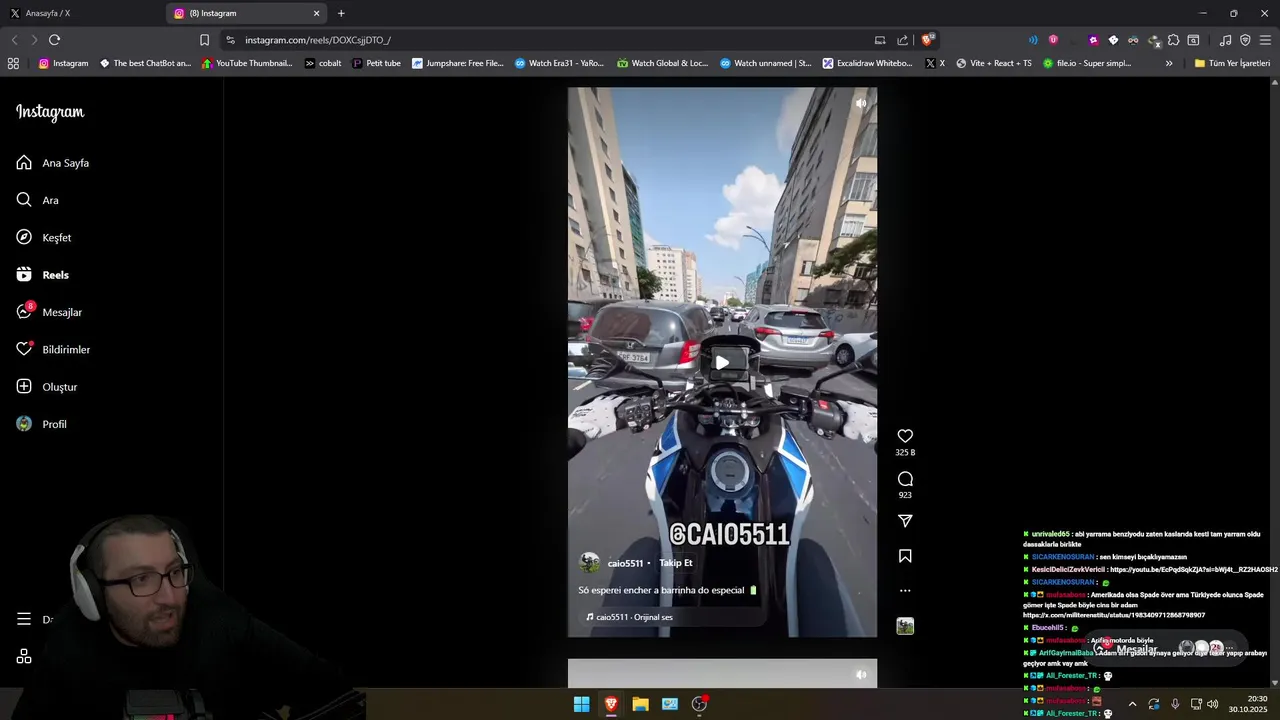Save the reel with bookmark icon
1280x720 pixels.
[905, 556]
